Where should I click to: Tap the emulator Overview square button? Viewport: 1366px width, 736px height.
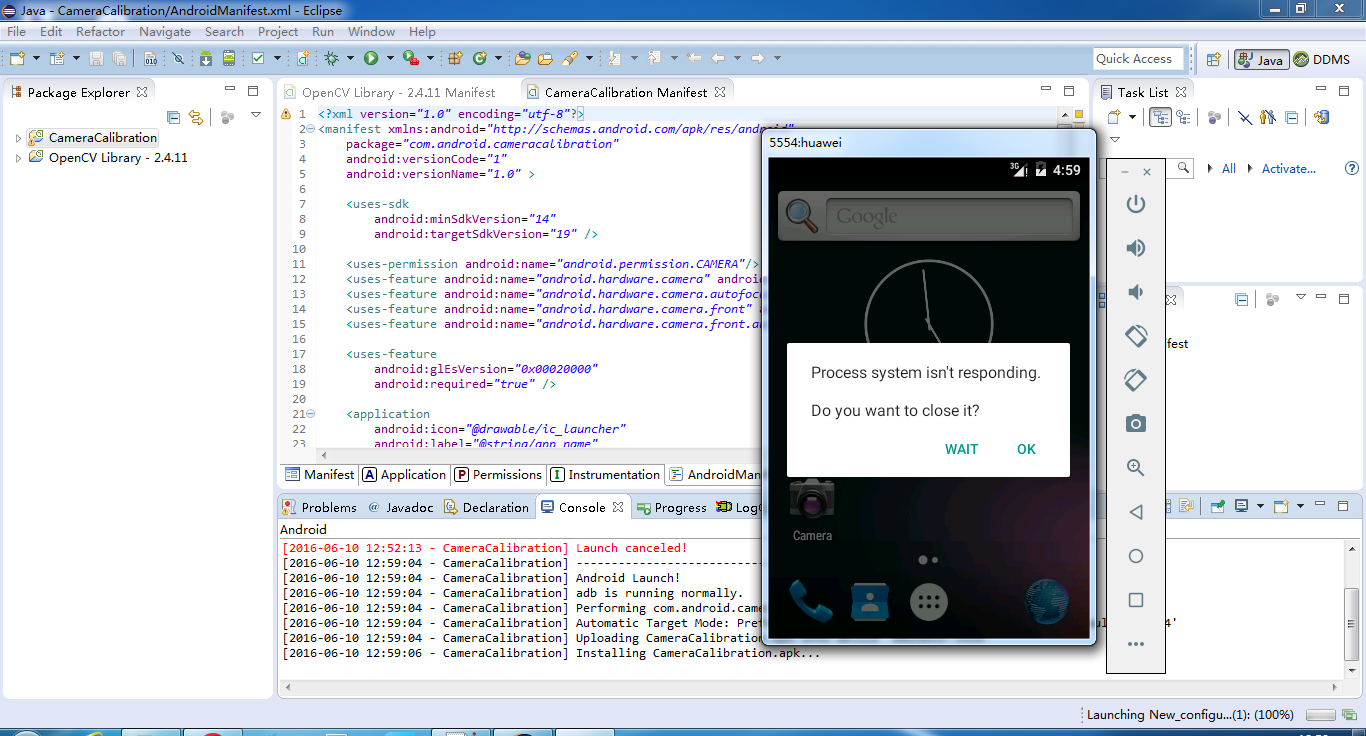1135,600
